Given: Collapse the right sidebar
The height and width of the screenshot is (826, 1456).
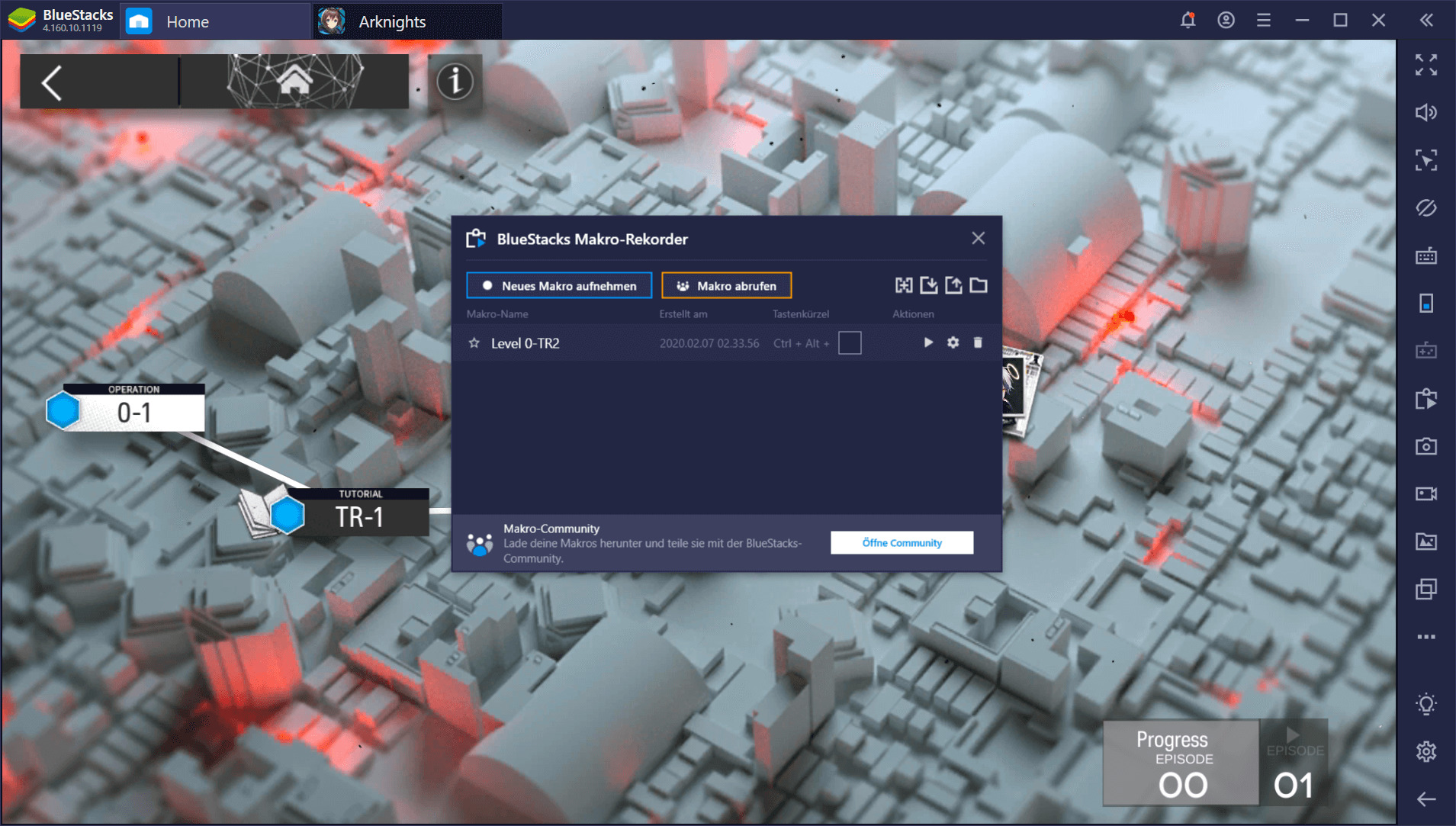Looking at the screenshot, I should pos(1426,21).
